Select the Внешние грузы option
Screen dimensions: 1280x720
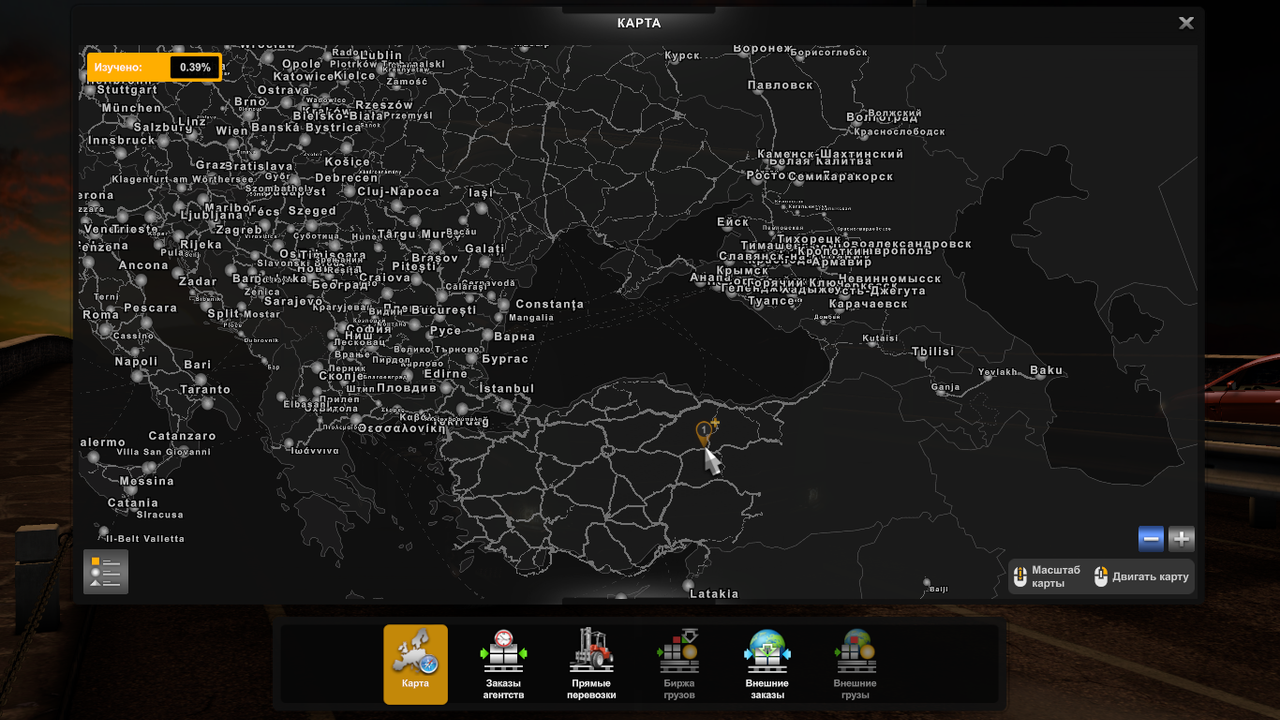855,664
